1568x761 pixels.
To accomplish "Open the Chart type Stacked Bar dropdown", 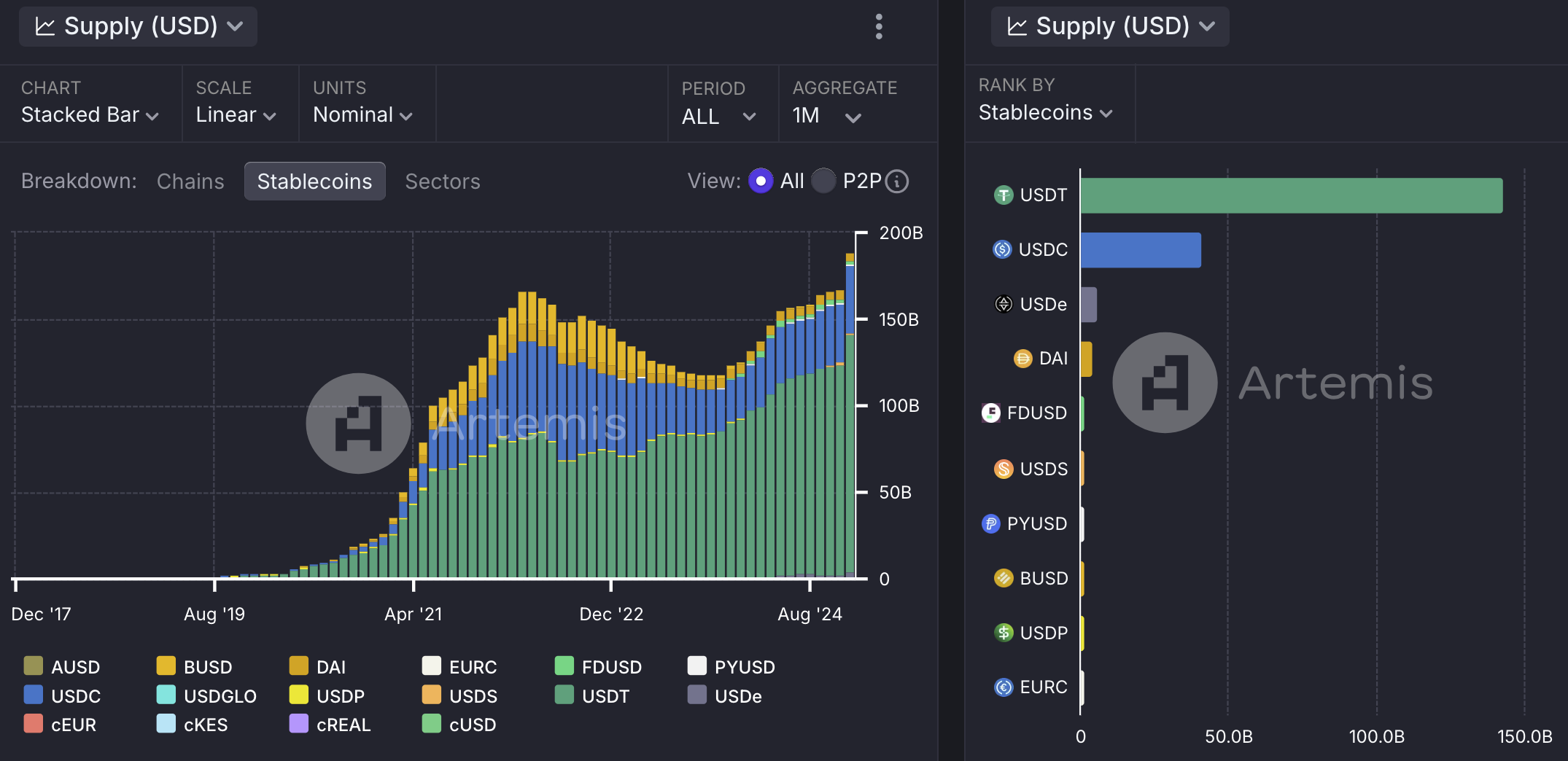I will click(x=90, y=115).
